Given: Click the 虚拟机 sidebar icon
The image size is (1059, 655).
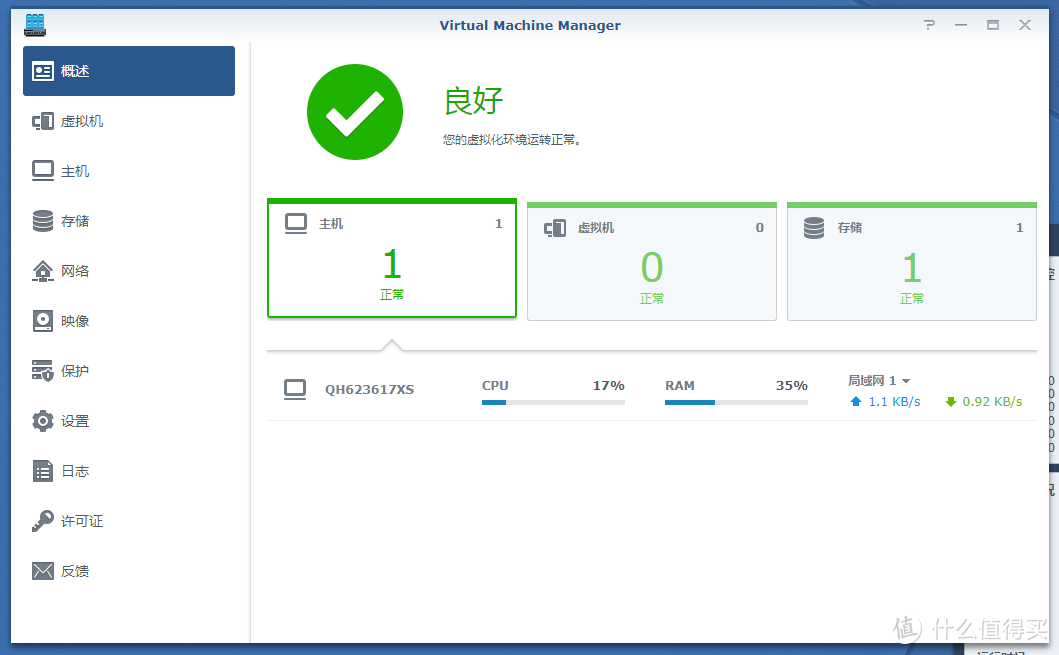Looking at the screenshot, I should tap(43, 121).
